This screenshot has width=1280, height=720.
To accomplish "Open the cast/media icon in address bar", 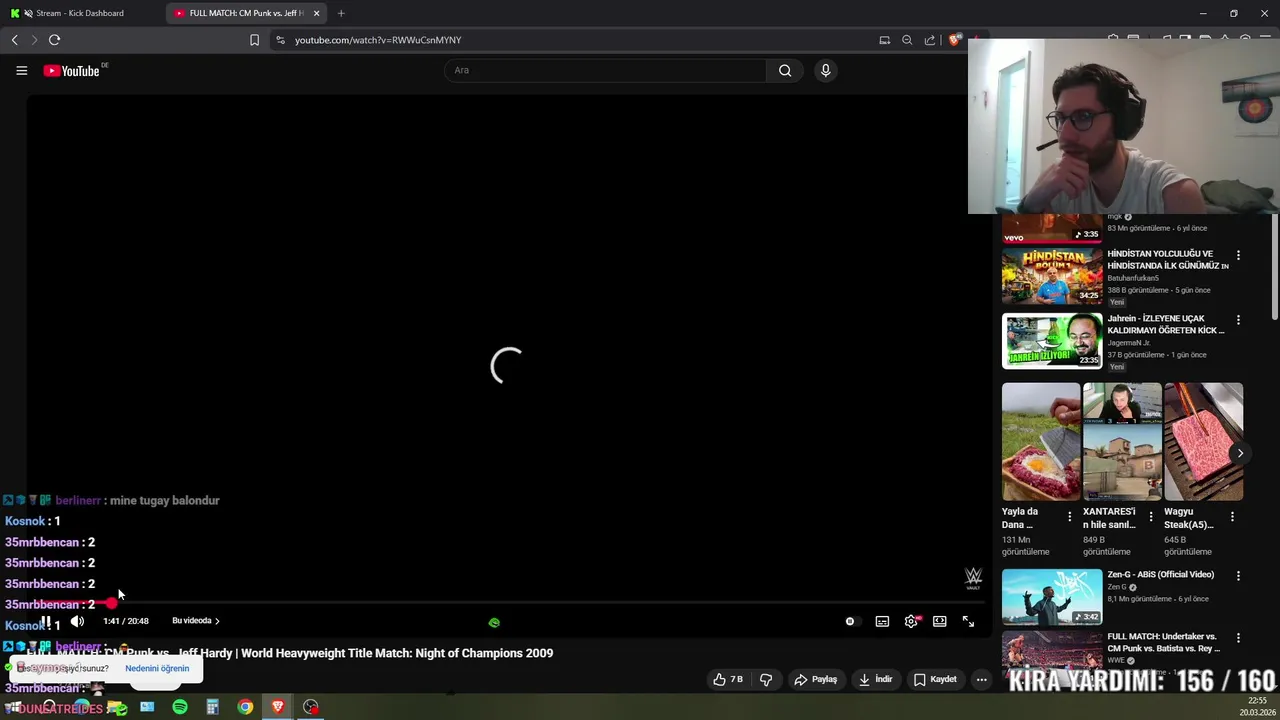I will click(x=884, y=40).
